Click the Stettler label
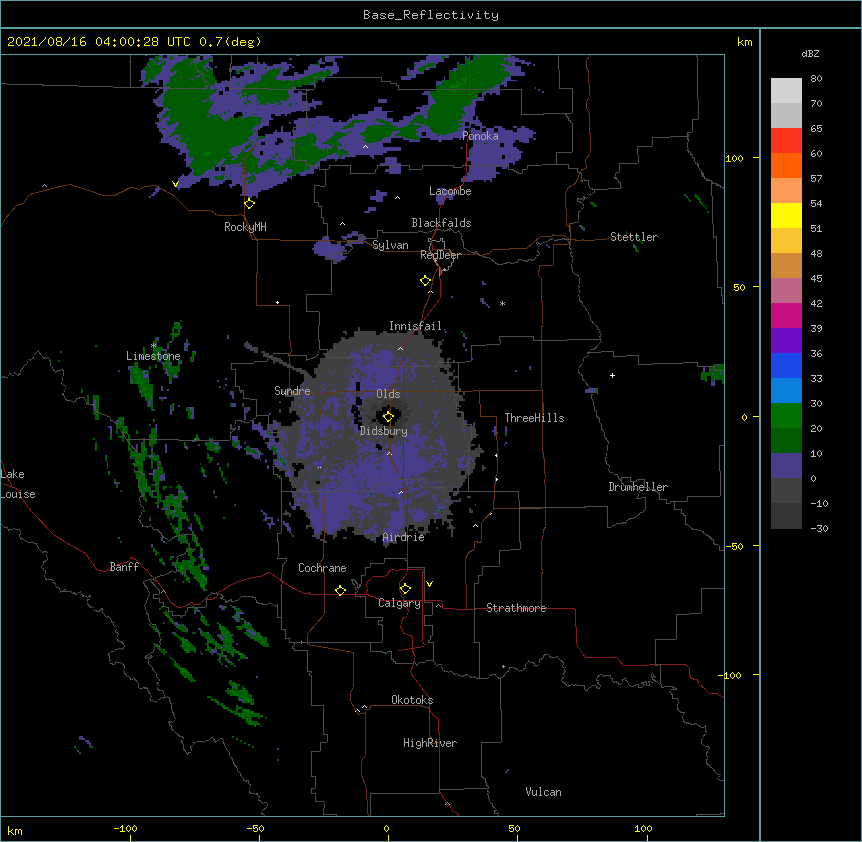The height and width of the screenshot is (842, 862). 634,237
